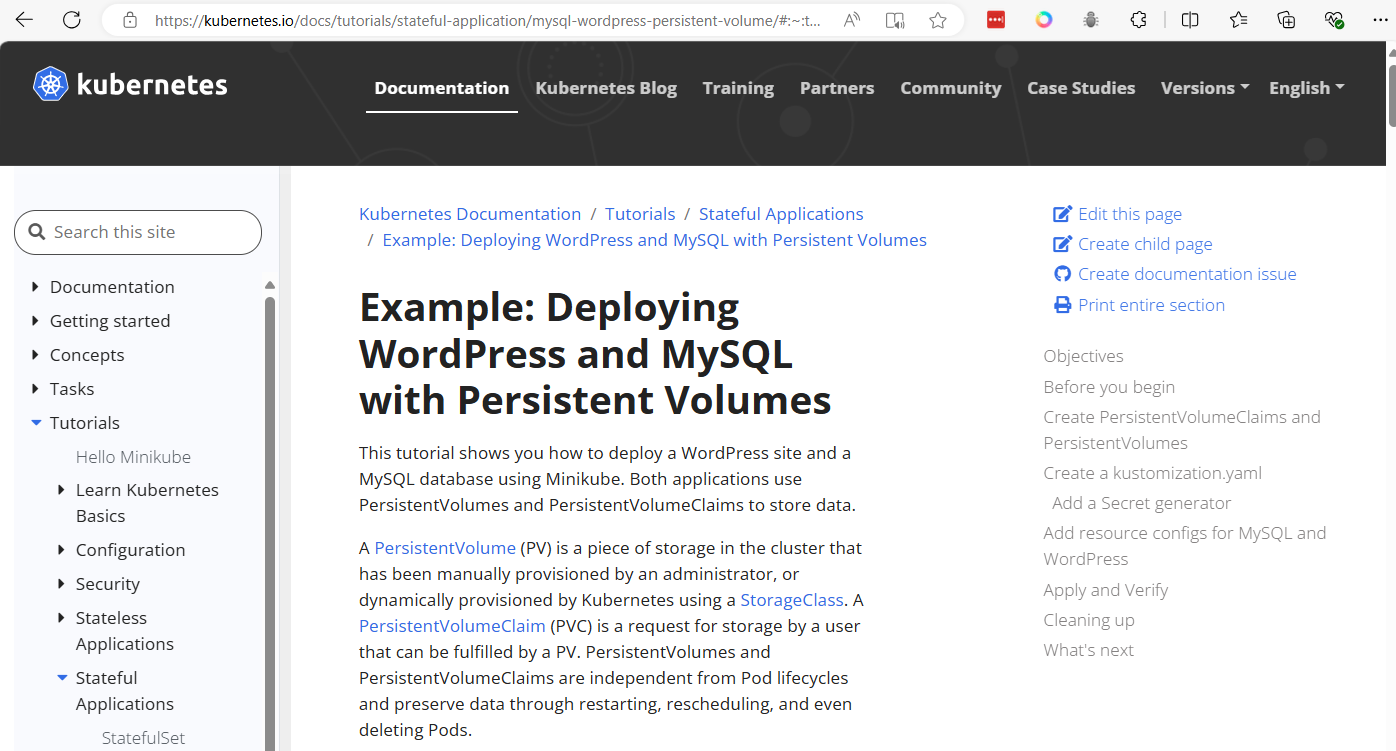Expand Documentation in sidebar tree
Screen dimensions: 1396x751
coord(36,287)
